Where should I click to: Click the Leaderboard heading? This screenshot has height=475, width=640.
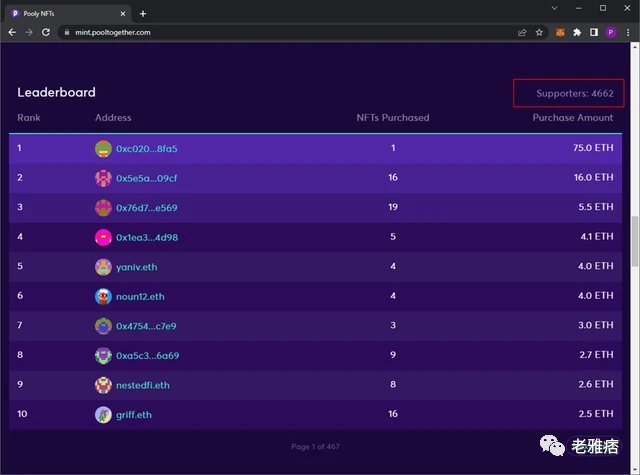click(56, 92)
